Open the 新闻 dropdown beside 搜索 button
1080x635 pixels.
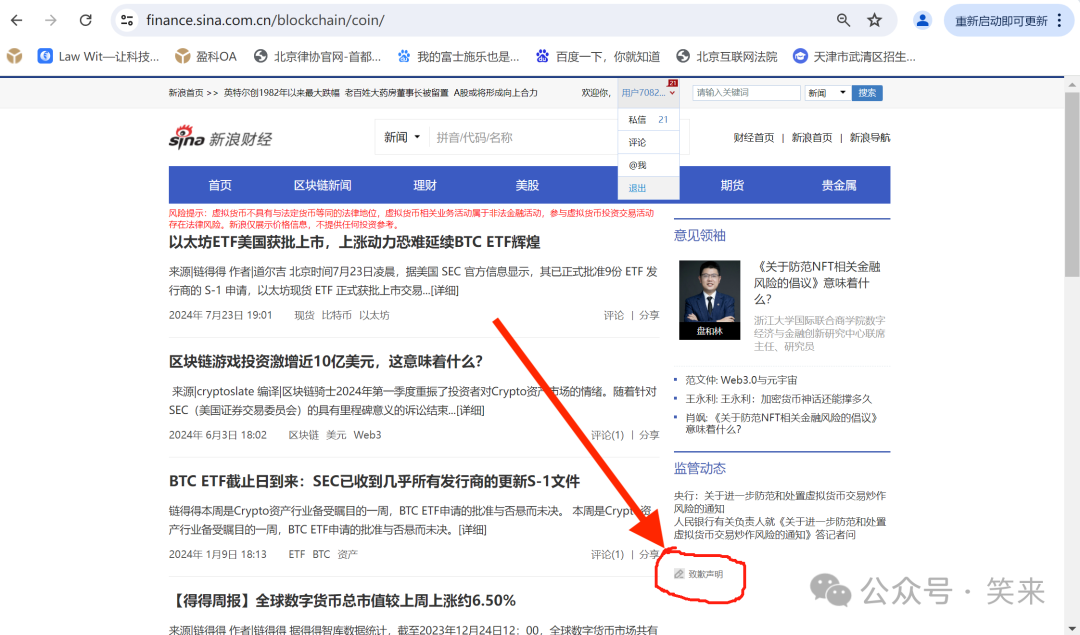pos(828,93)
